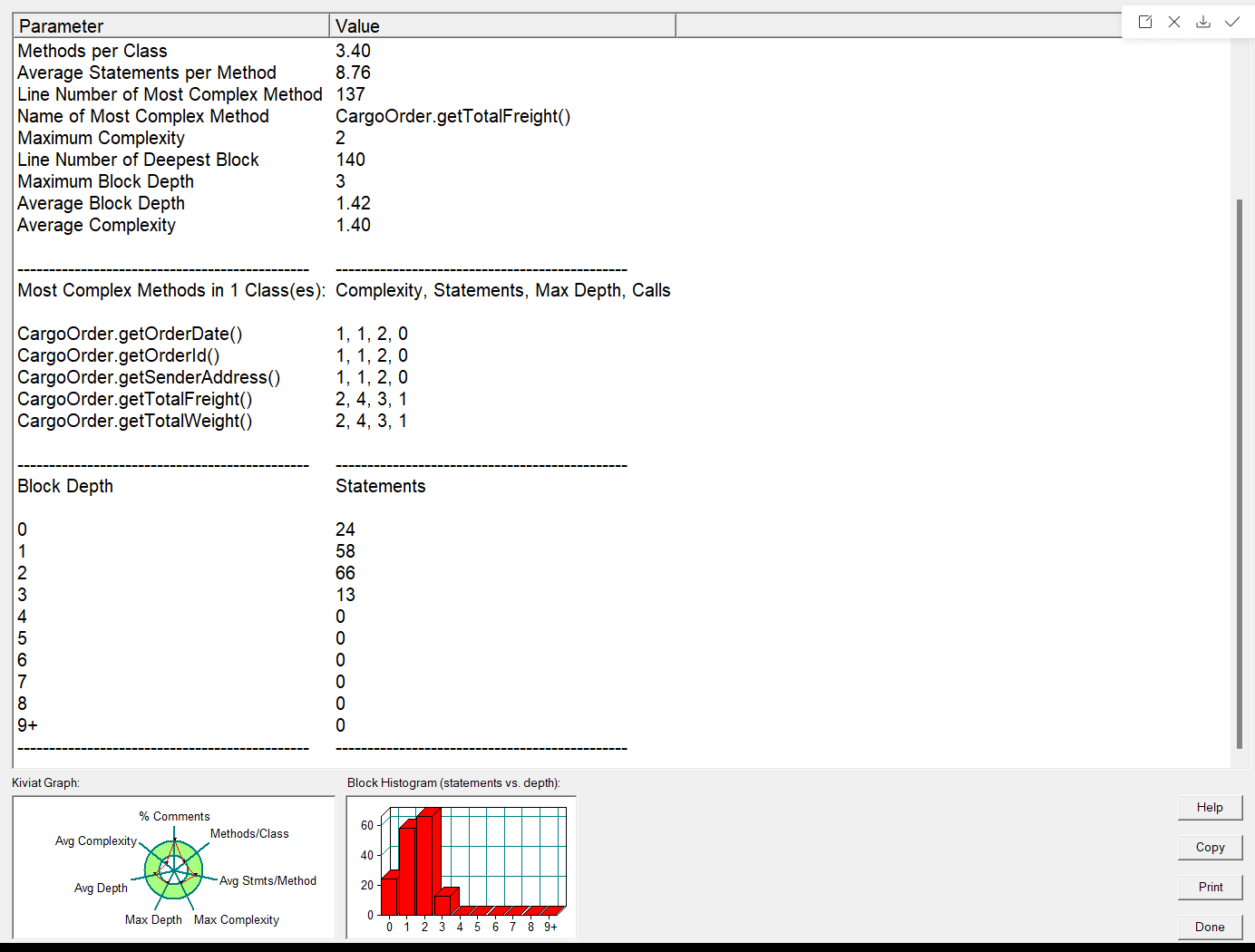Click the X cancel icon in the overlay toolbar

pos(1174,22)
